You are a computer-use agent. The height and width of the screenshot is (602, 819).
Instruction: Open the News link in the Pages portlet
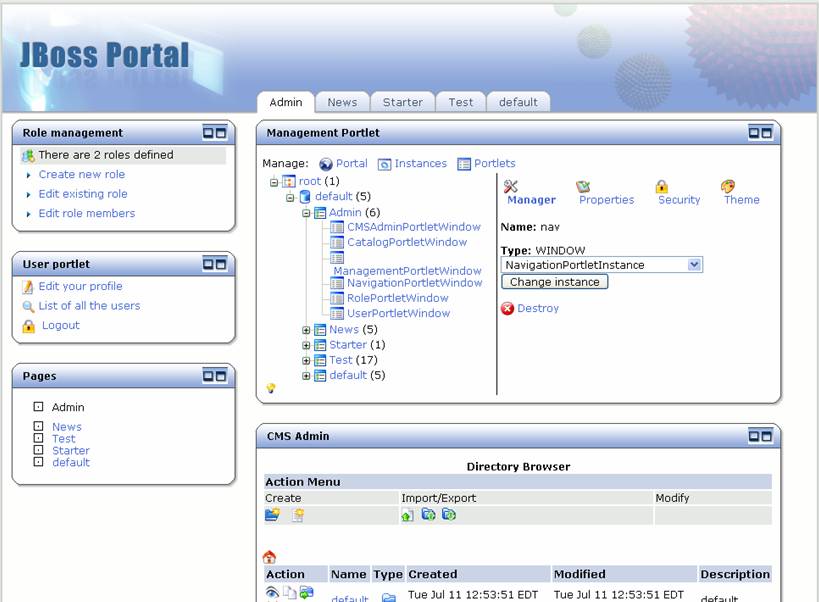[67, 427]
